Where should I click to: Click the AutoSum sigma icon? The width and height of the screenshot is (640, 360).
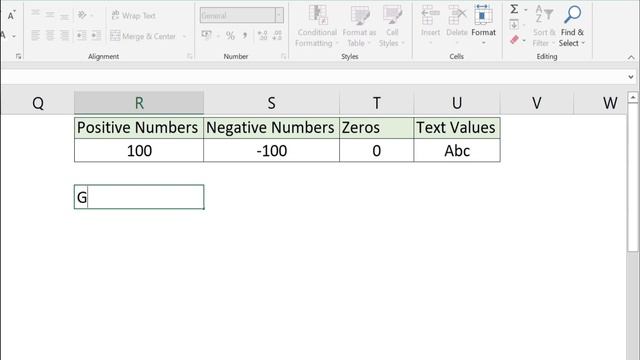514,9
